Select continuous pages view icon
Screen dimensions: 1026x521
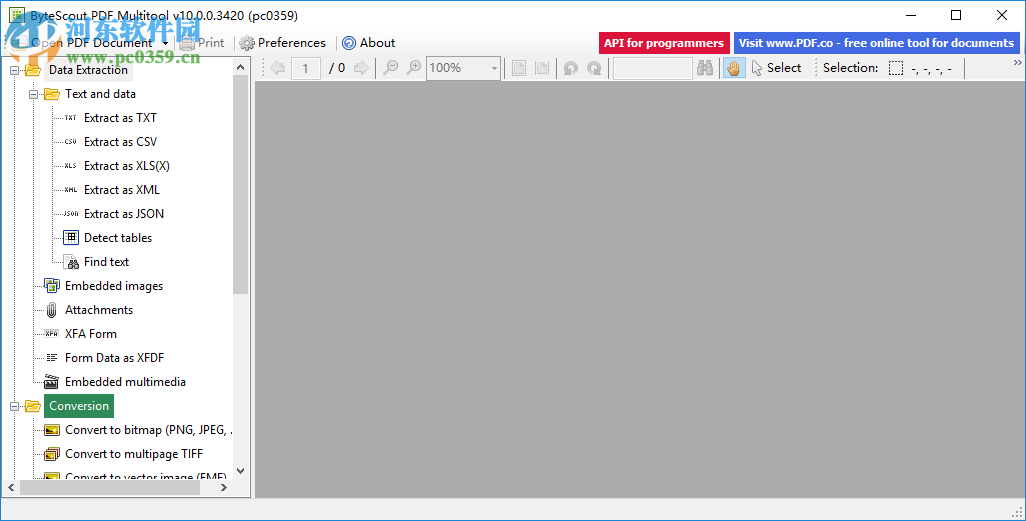542,68
